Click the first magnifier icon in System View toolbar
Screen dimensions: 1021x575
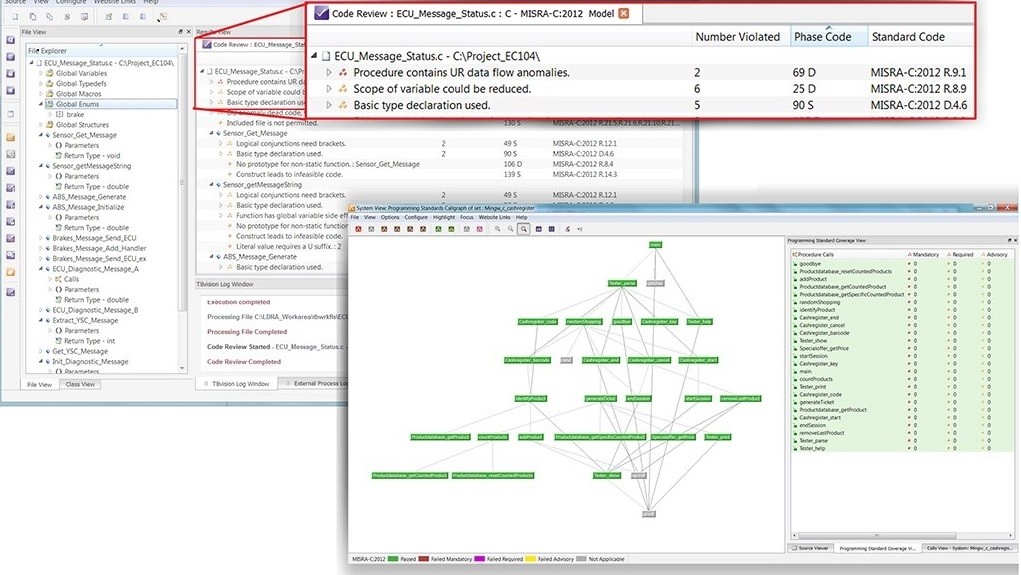pyautogui.click(x=497, y=229)
